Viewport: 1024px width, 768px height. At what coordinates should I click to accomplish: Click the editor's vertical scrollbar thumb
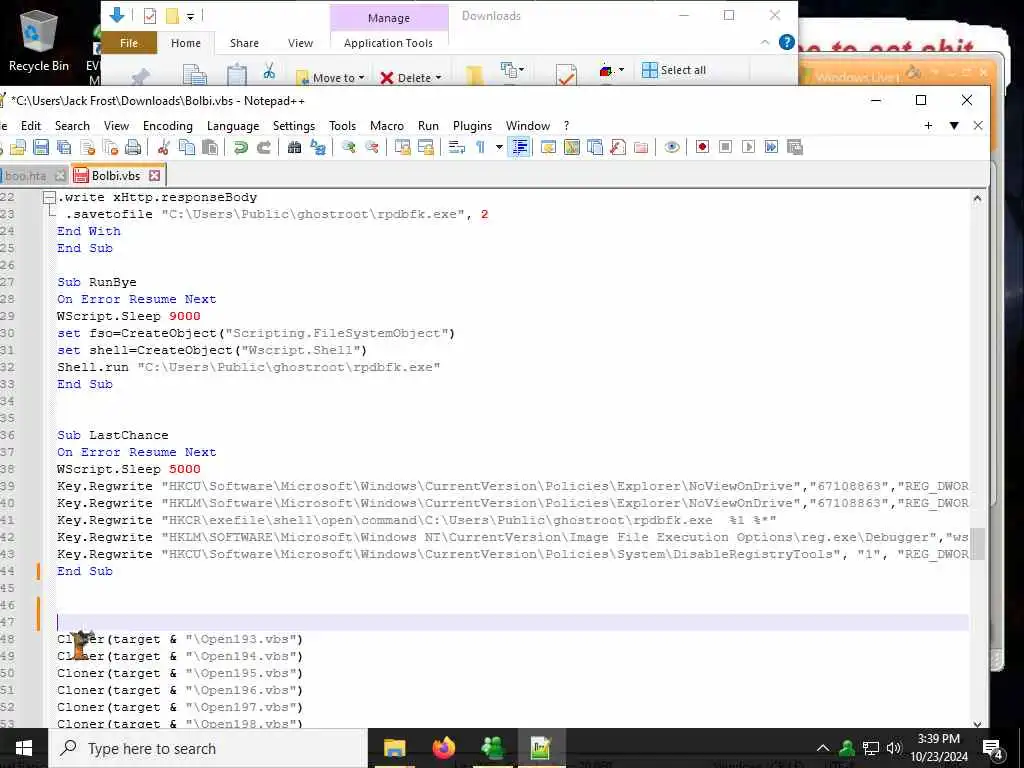pos(978,544)
